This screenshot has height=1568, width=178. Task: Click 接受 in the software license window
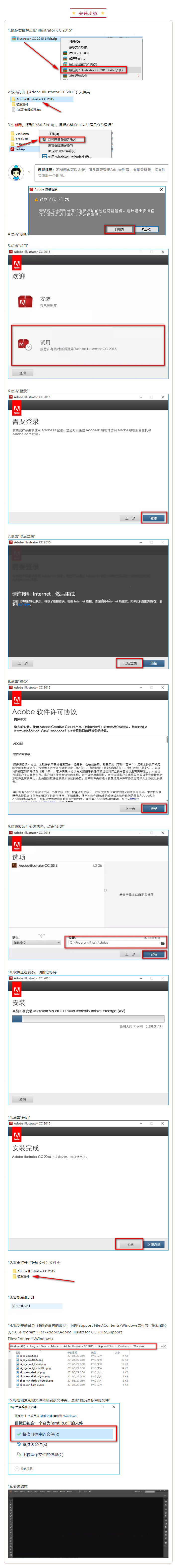[x=154, y=808]
